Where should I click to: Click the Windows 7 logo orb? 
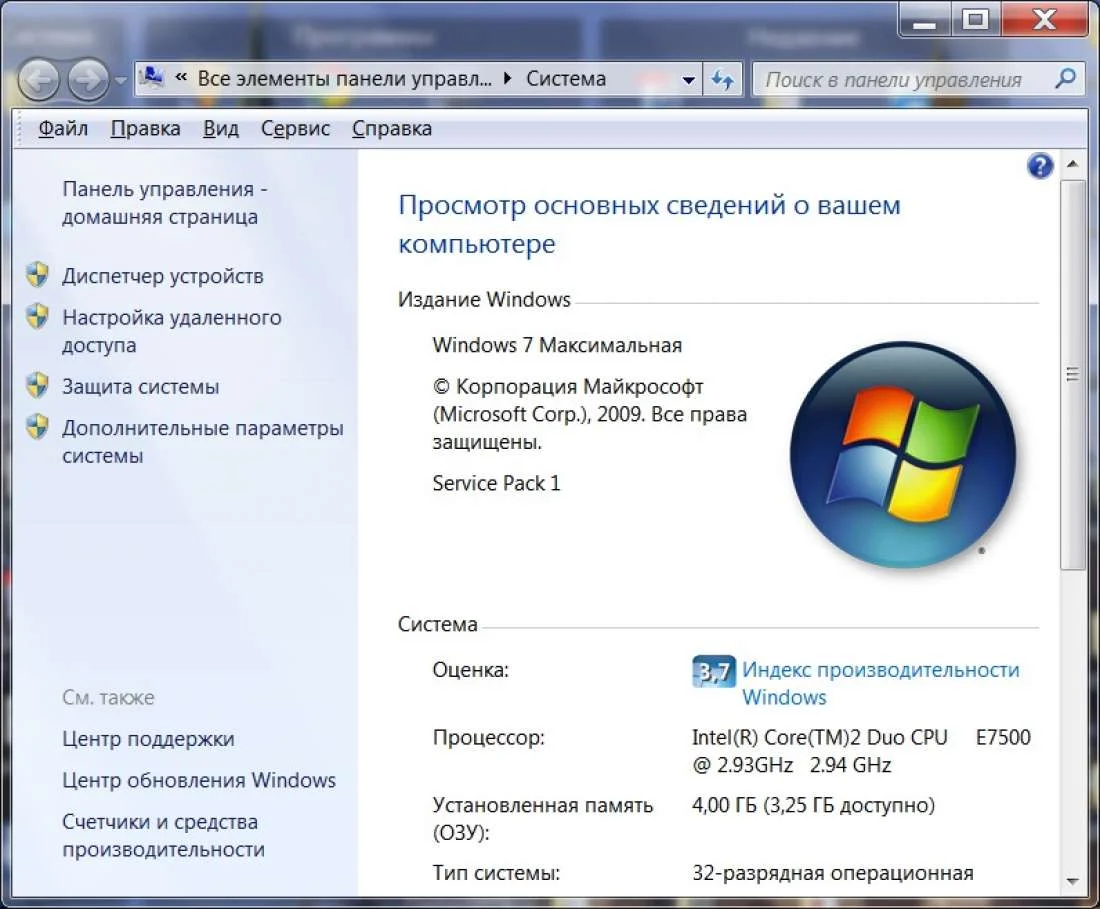point(903,454)
